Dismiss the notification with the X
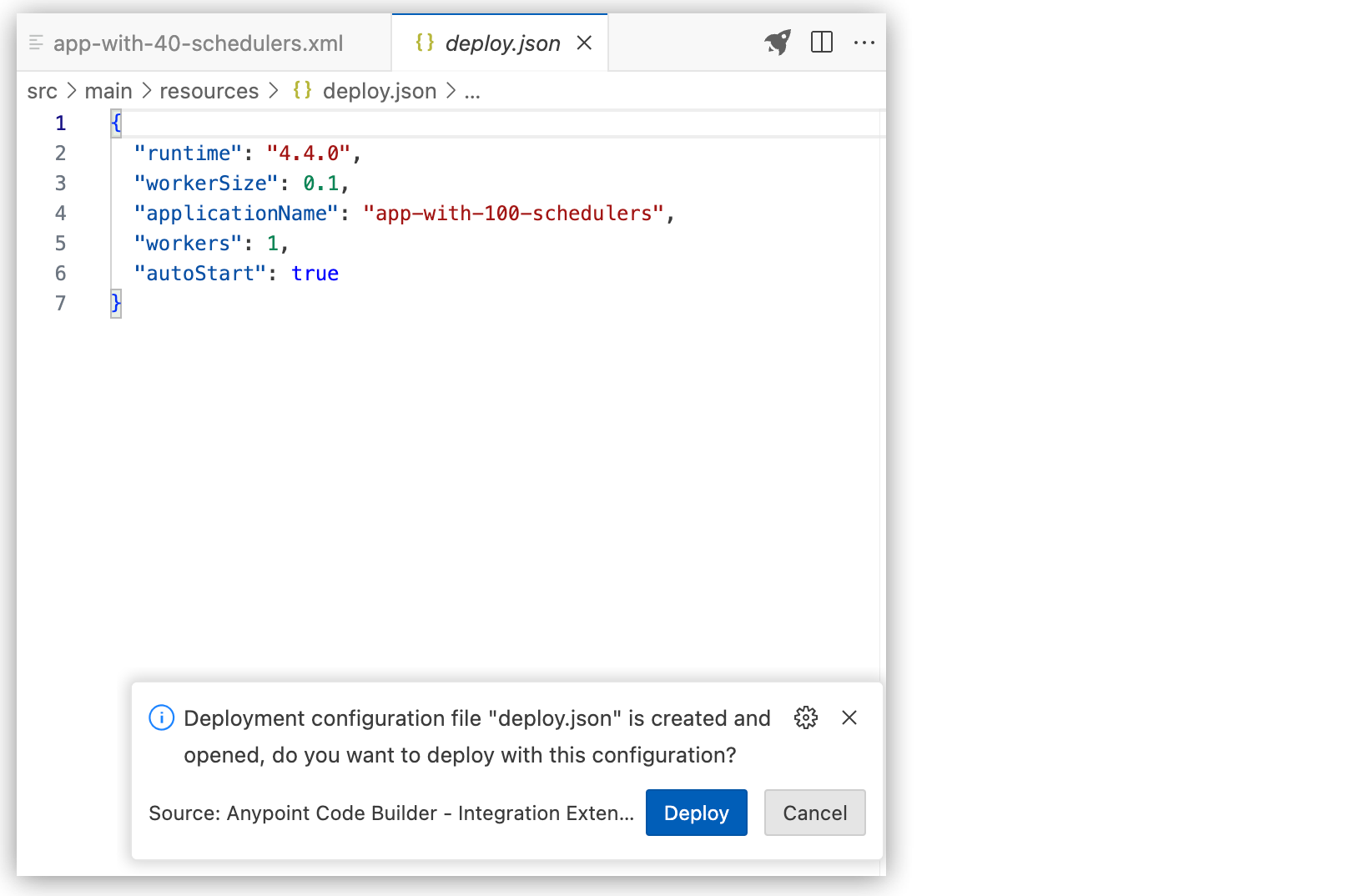The height and width of the screenshot is (896, 1350). (x=849, y=717)
